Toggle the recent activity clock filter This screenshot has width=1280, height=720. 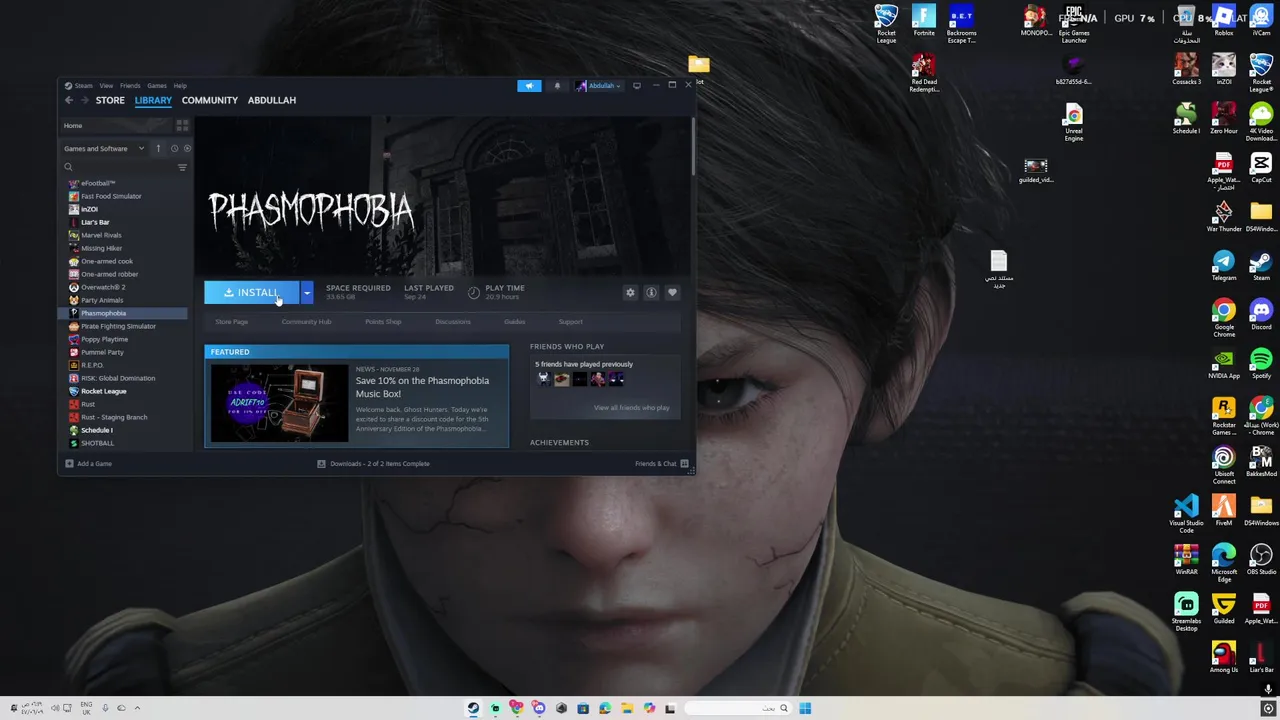(174, 148)
